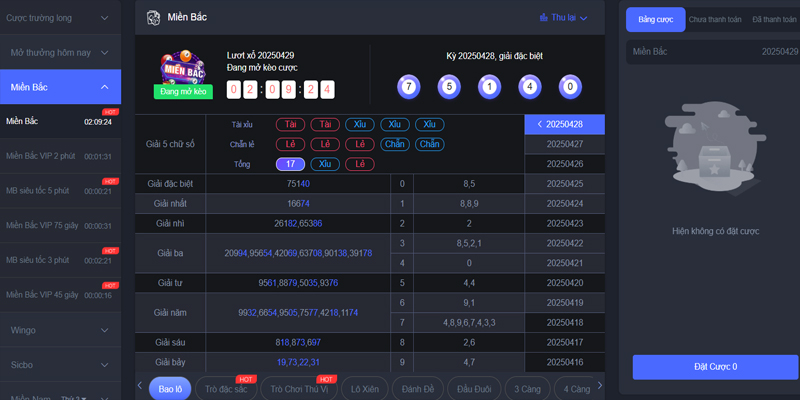Viewport: 800px width, 400px height.
Task: Click first blue Chẵn pill in Chẵn lẻ row
Action: pyautogui.click(x=394, y=144)
